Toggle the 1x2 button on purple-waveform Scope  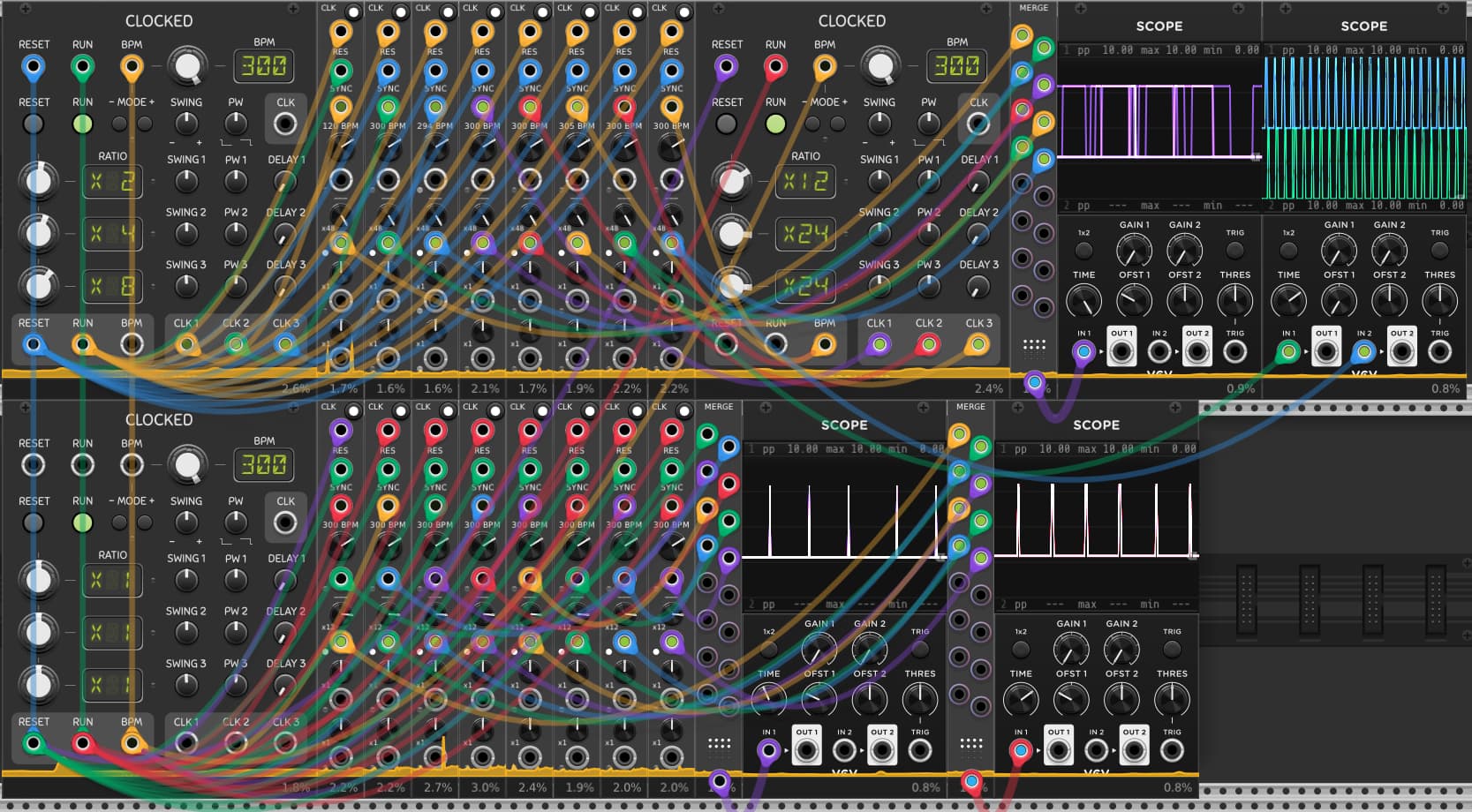pos(1083,251)
